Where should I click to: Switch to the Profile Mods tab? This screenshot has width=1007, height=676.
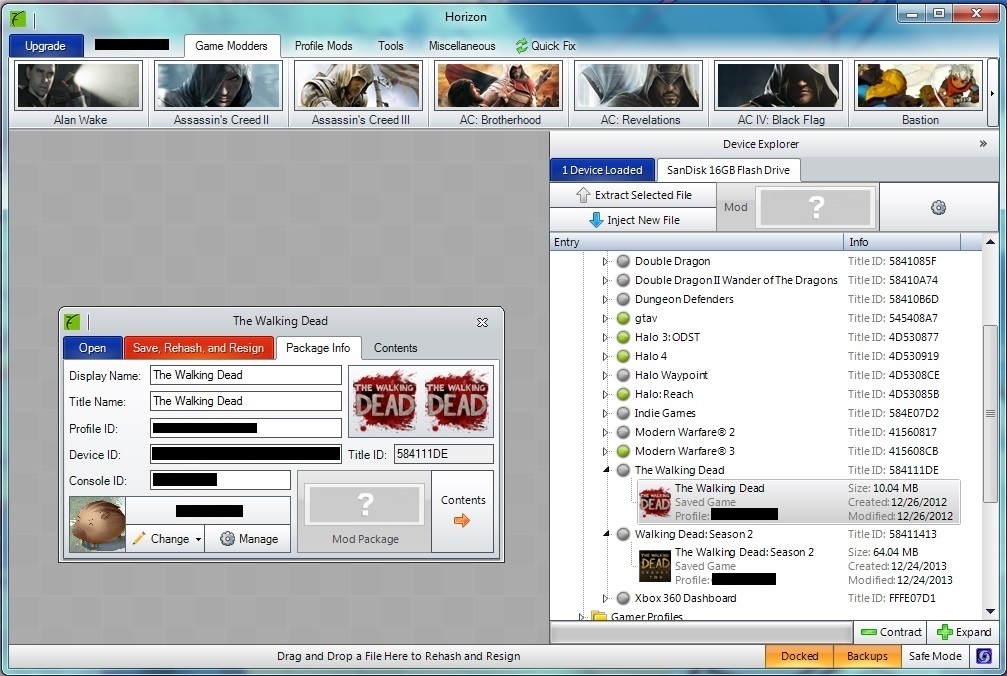click(324, 46)
